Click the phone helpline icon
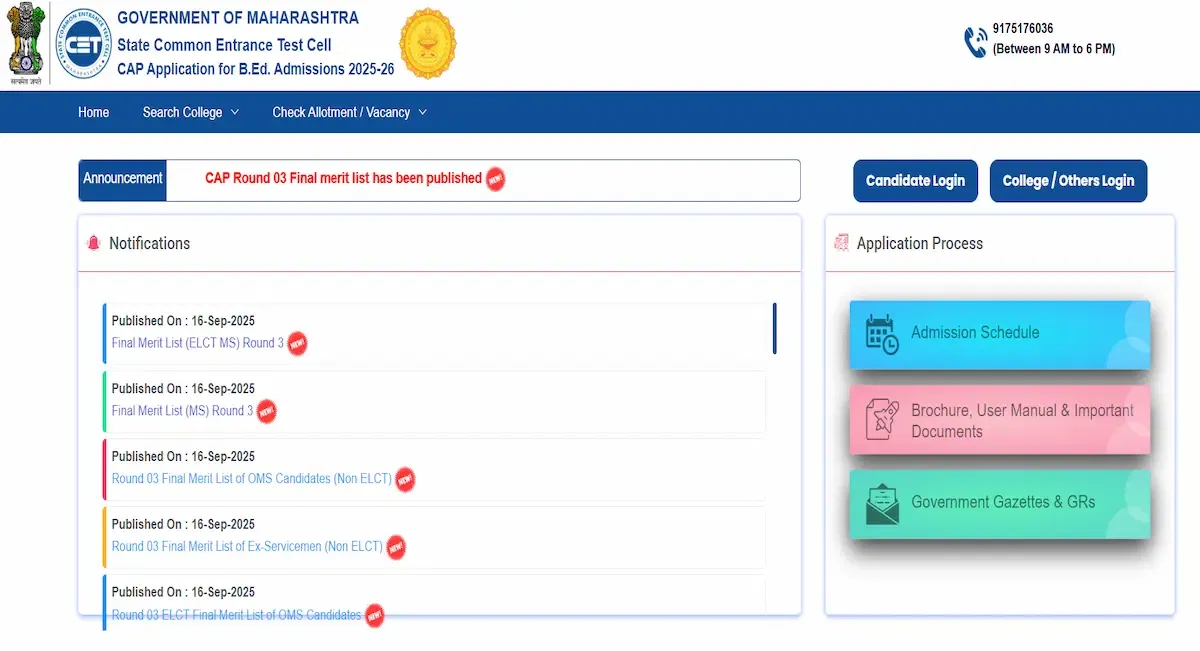1200x651 pixels. 975,41
